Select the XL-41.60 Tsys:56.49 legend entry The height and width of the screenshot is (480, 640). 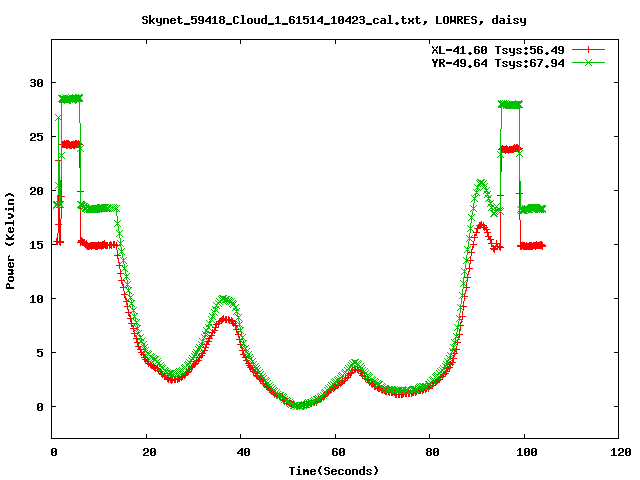click(498, 50)
